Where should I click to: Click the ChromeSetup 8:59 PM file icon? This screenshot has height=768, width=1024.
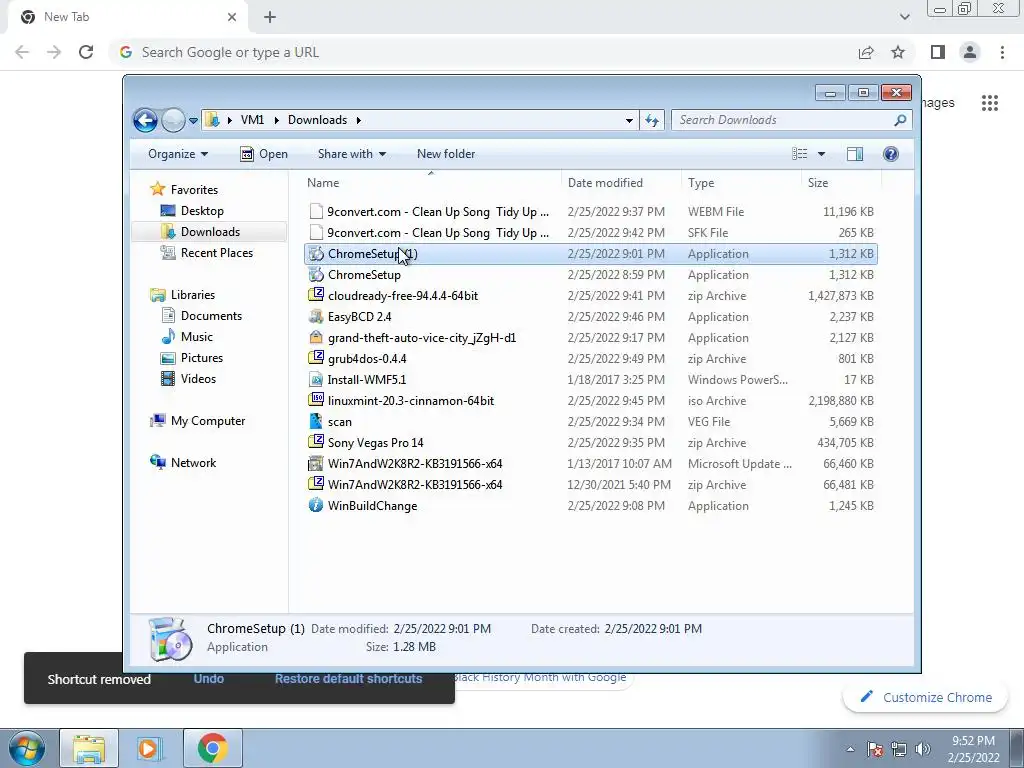coord(316,275)
